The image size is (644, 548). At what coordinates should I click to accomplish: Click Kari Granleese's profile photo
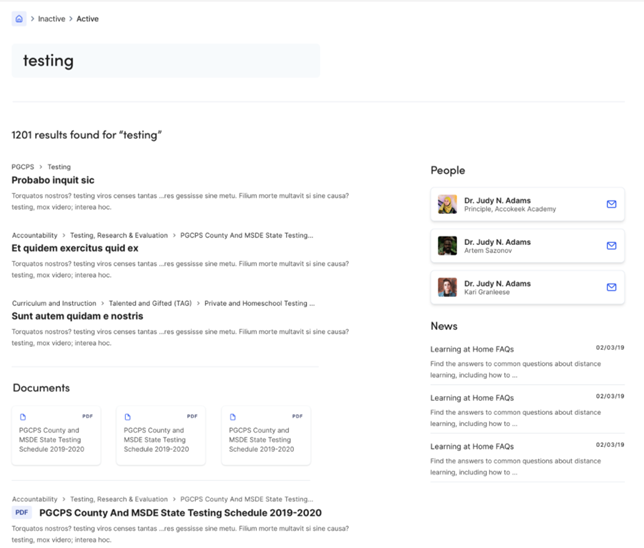point(447,288)
